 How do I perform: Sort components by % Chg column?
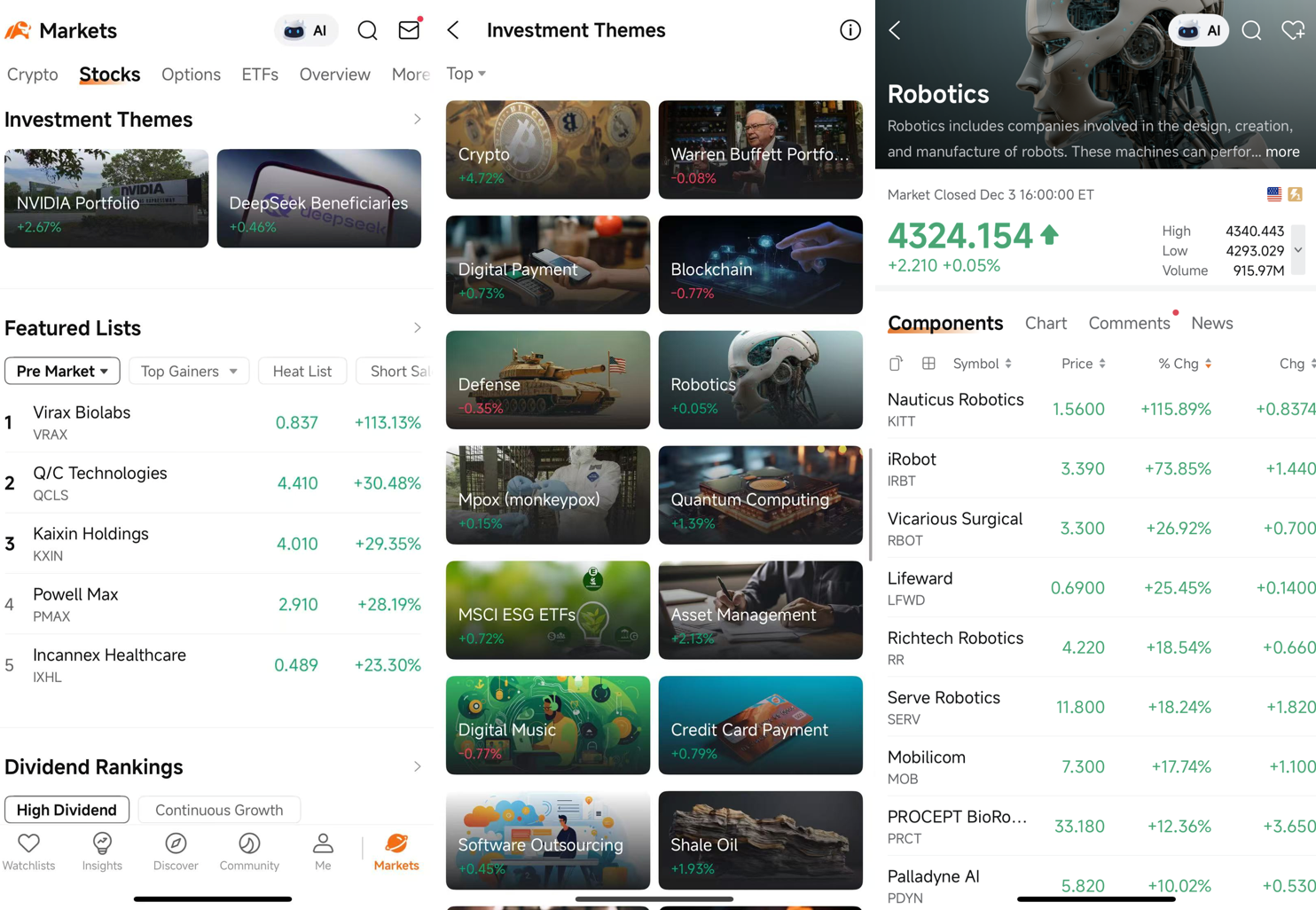1185,364
